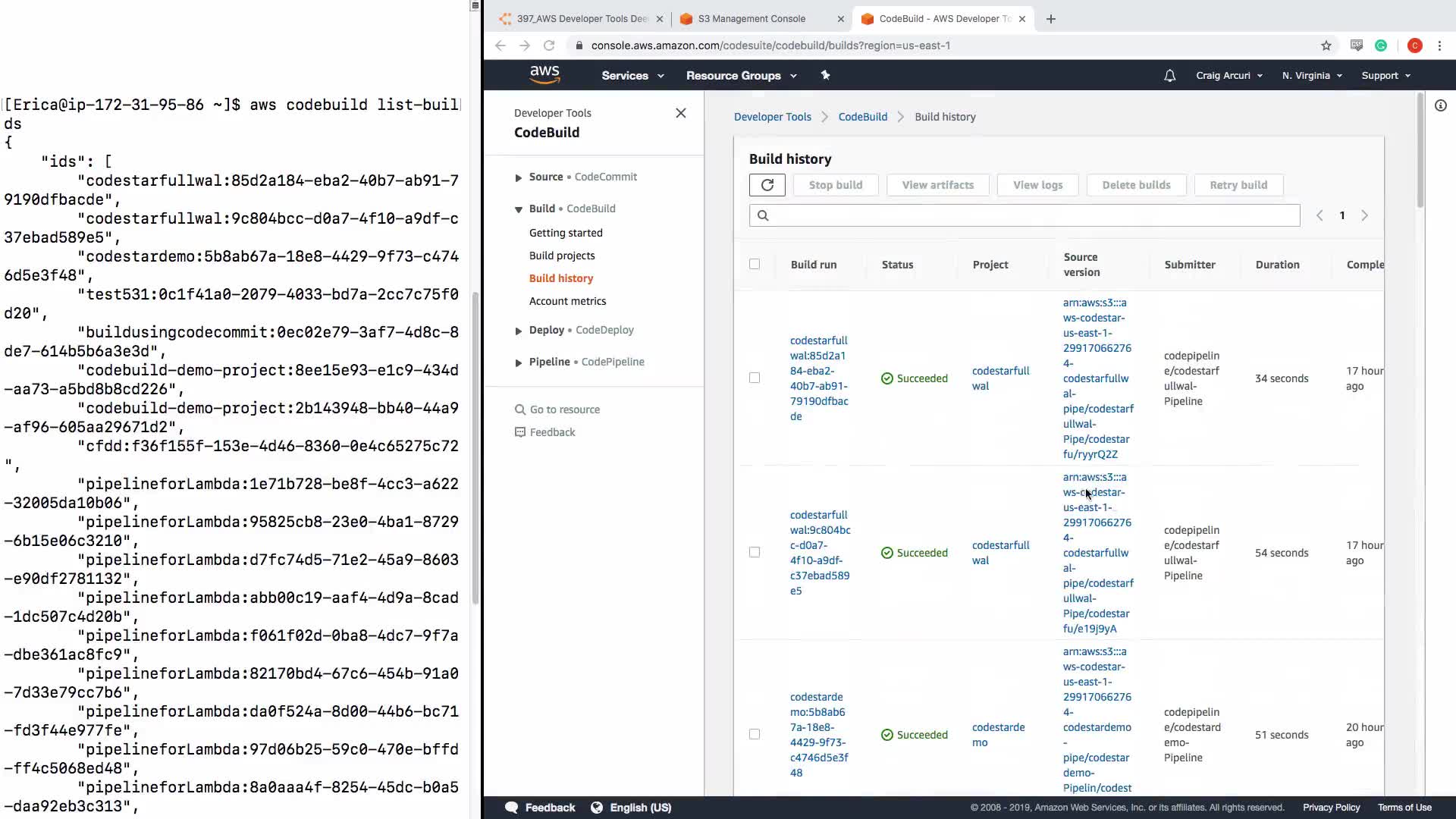Open the N. Virginia region dropdown
The image size is (1456, 819).
(1312, 76)
